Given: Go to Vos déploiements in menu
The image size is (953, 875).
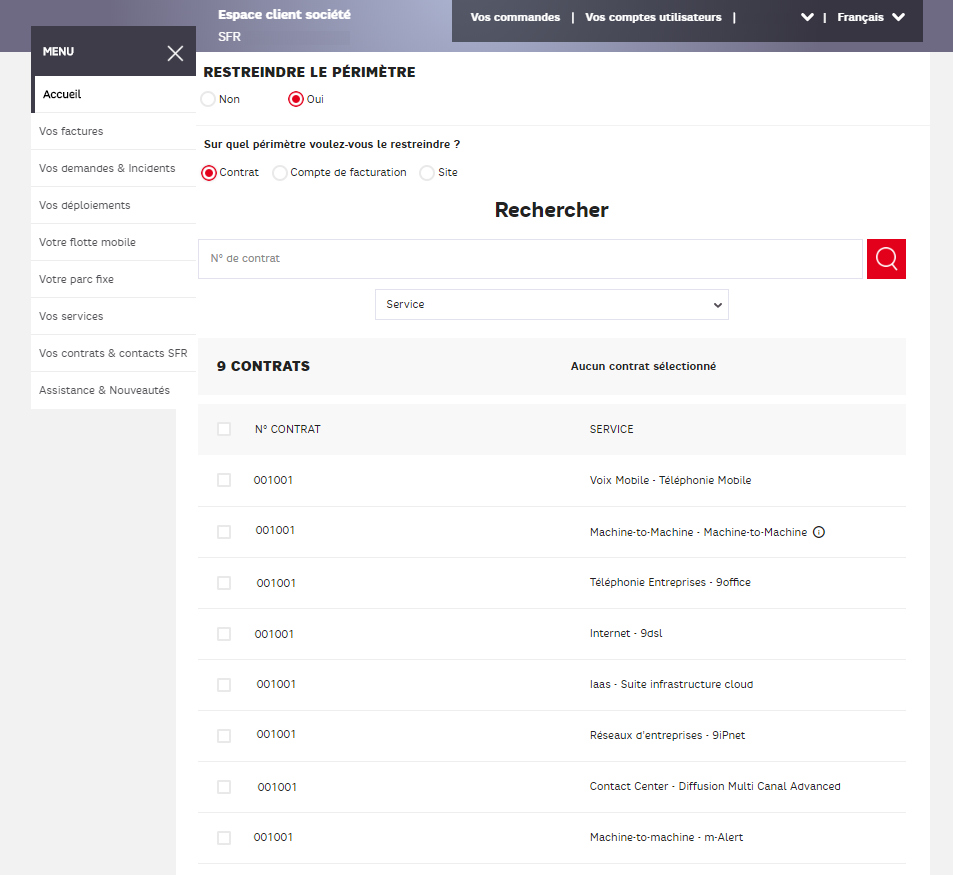Looking at the screenshot, I should click(x=113, y=205).
